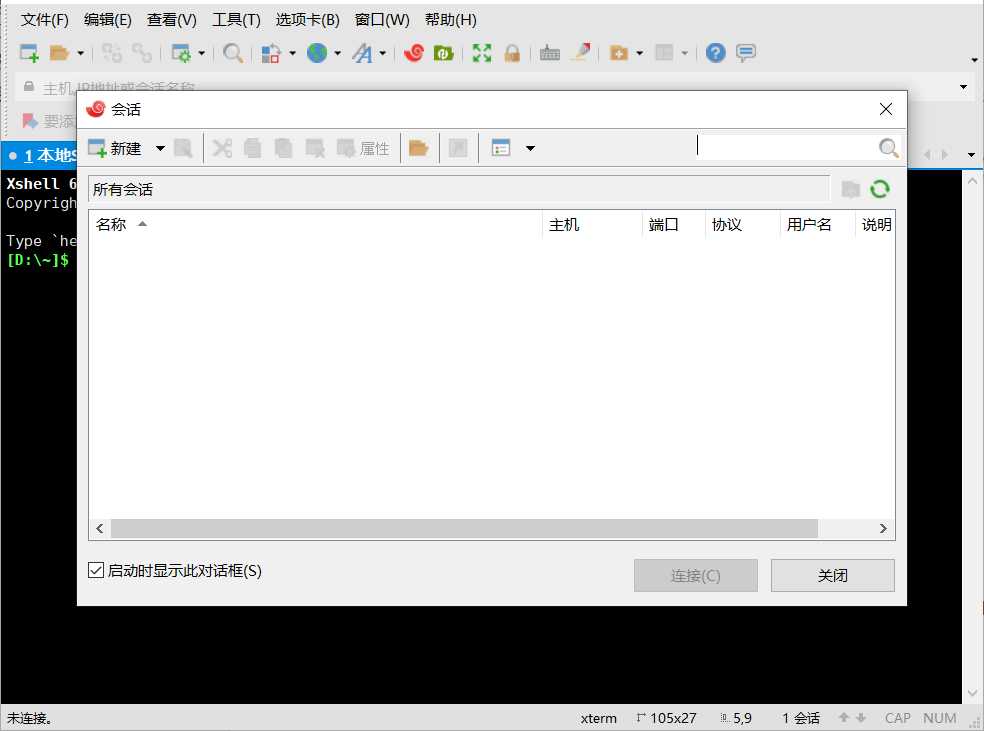This screenshot has width=984, height=731.
Task: Sort sessions by 用户名 column header
Action: [x=817, y=225]
